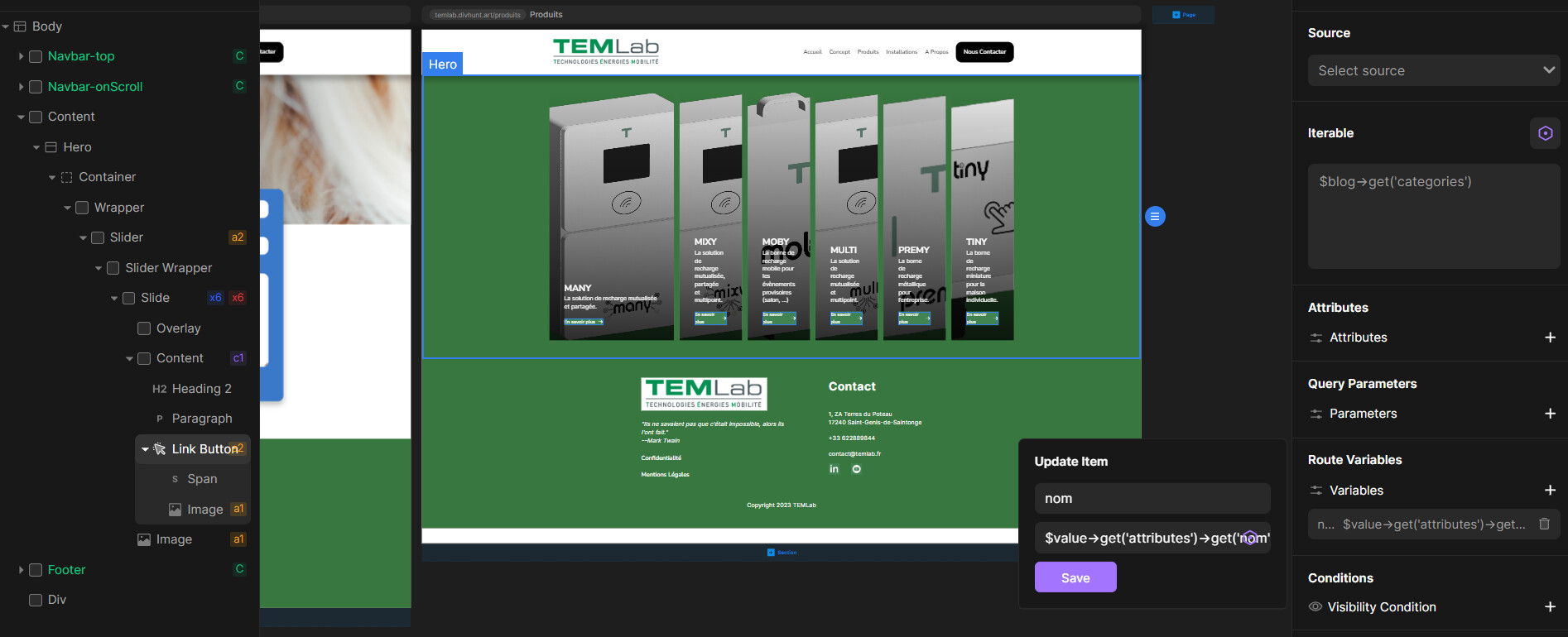Click the contact@temlab.fr email link
The image size is (1568, 637).
click(x=854, y=454)
